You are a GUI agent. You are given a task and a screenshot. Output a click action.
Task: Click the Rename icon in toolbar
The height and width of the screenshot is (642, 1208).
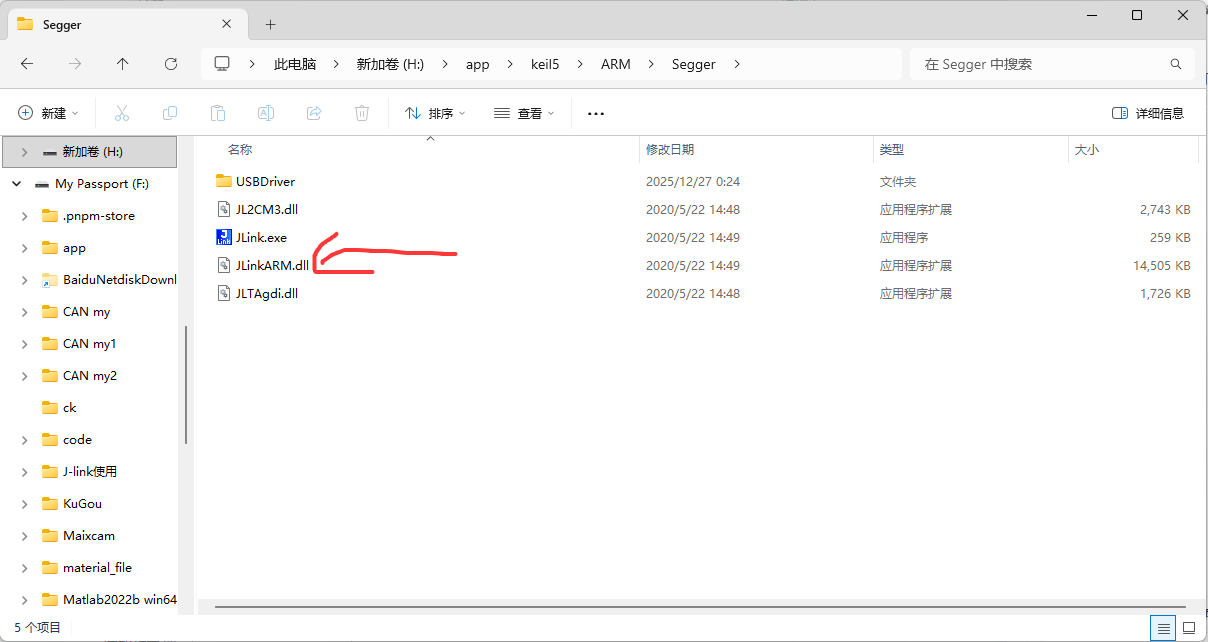point(266,113)
